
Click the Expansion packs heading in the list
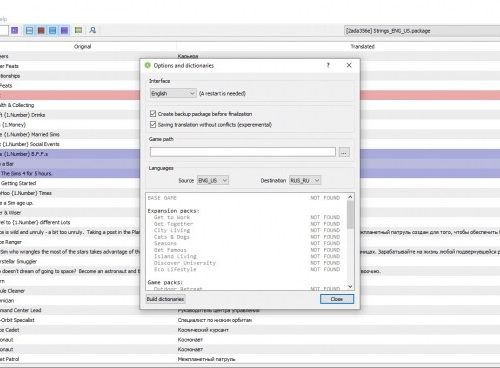coord(173,211)
